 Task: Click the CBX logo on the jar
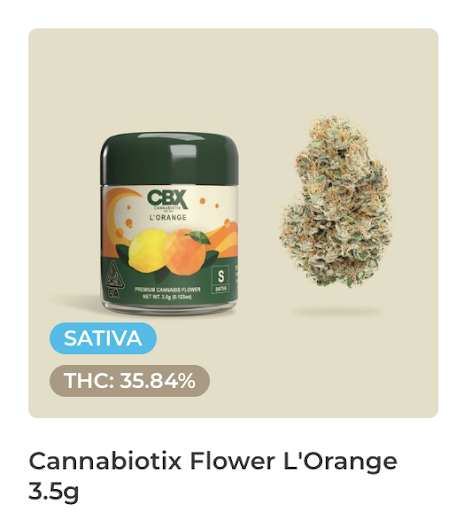(x=167, y=199)
